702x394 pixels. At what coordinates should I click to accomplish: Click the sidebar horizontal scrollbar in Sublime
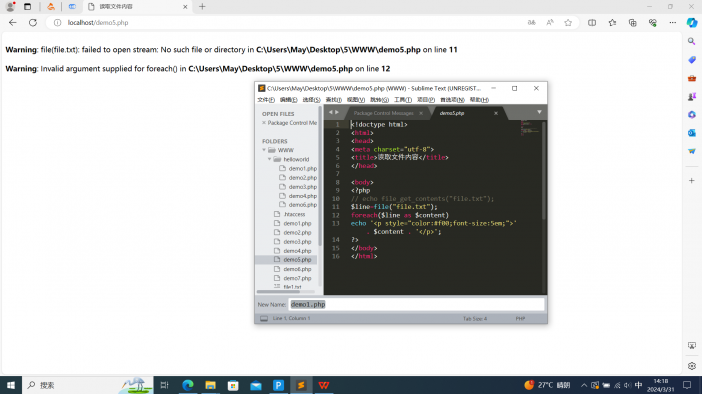pos(278,291)
